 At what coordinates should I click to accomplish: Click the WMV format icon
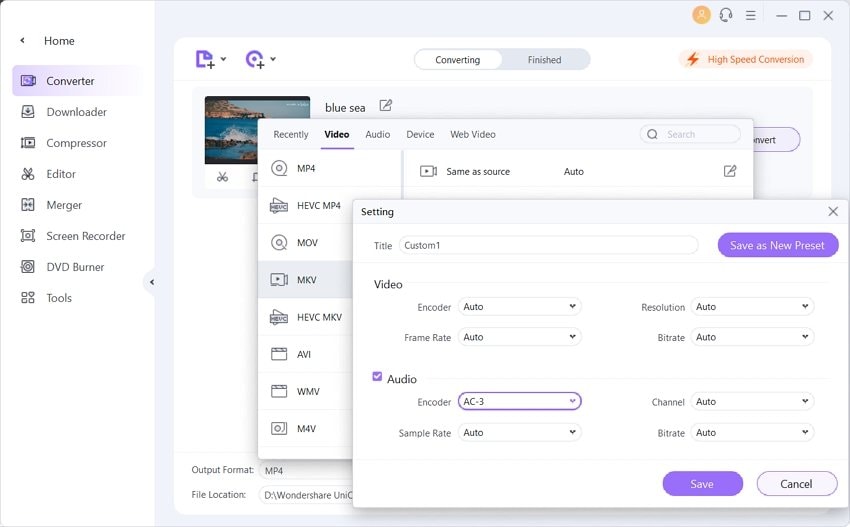[x=279, y=391]
